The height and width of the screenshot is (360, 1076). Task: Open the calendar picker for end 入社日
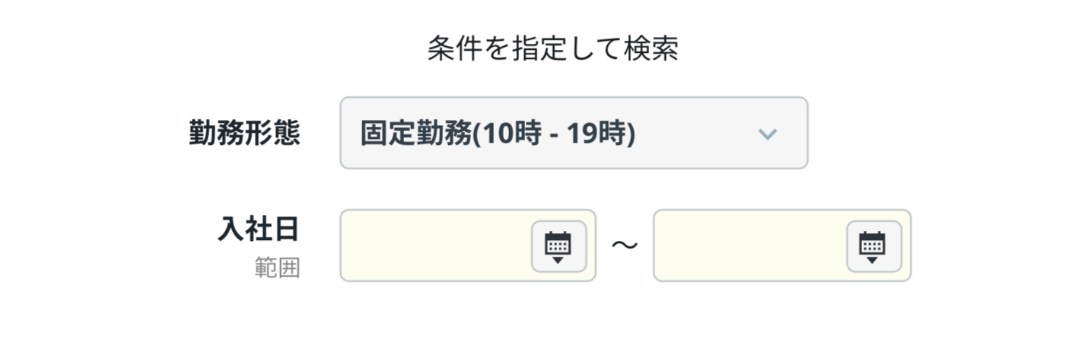click(x=874, y=246)
